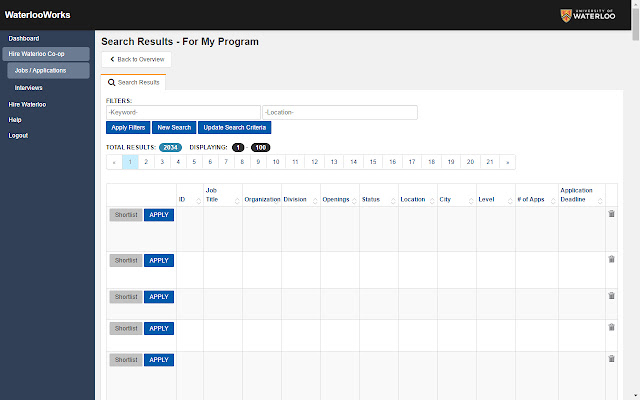Click the trash icon in the second job row
640x400 pixels.
coord(611,259)
